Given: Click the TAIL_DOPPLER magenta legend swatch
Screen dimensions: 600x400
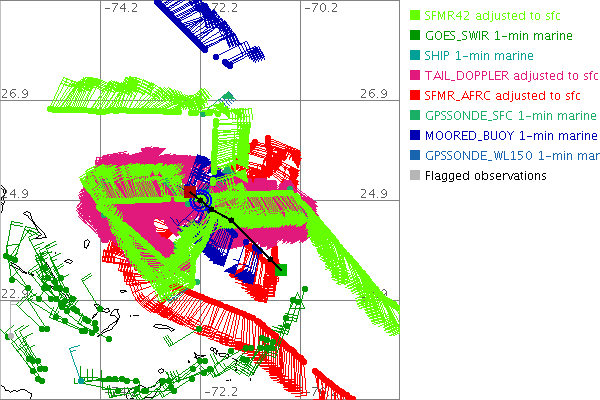Looking at the screenshot, I should click(415, 76).
